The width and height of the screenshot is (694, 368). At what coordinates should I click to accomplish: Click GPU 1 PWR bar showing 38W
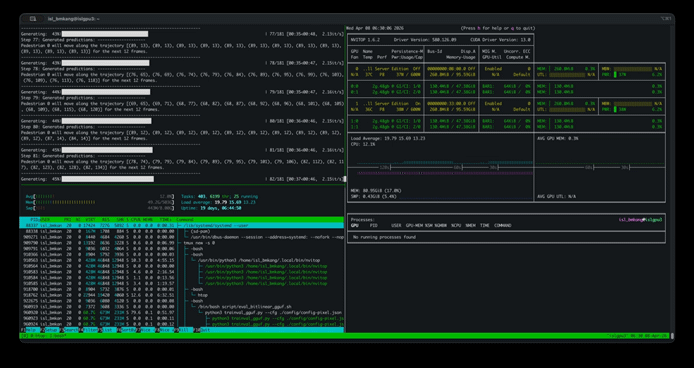(632, 109)
